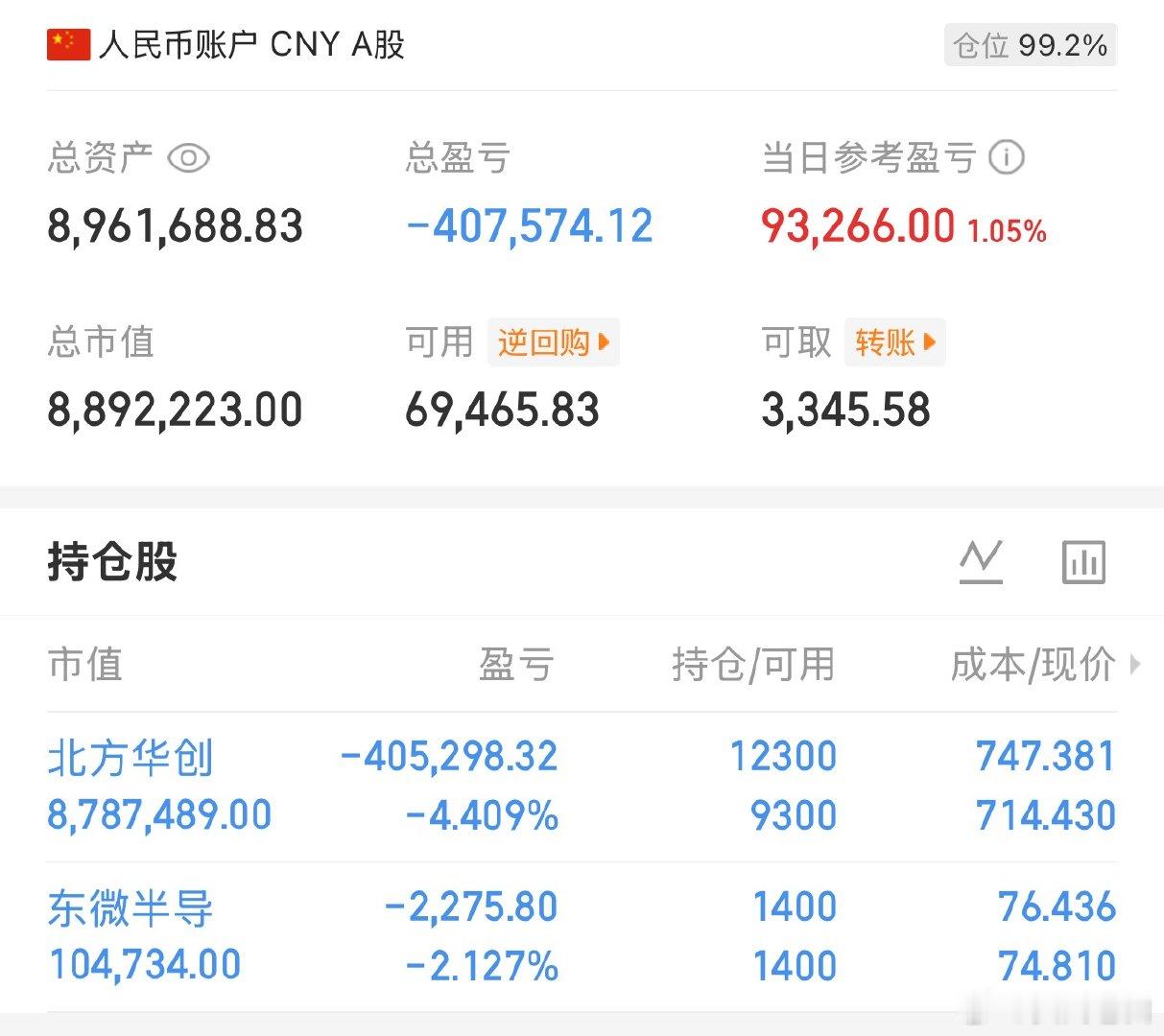Click 北方华创 market value 8,787,489.00

pos(159,815)
